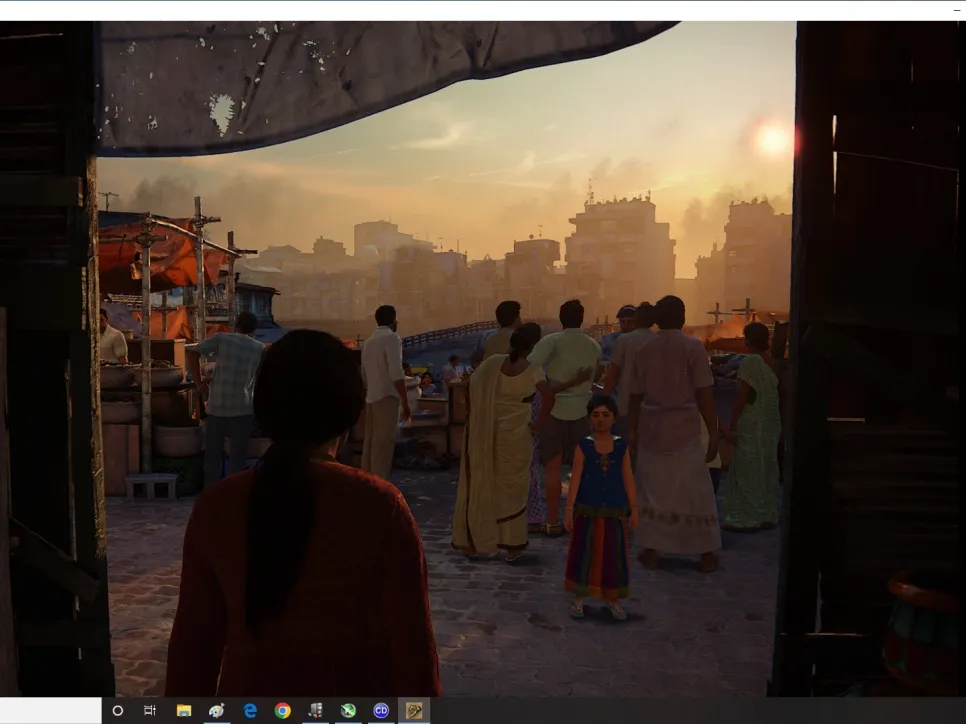
Task: Open Task View from the taskbar
Action: tap(150, 710)
